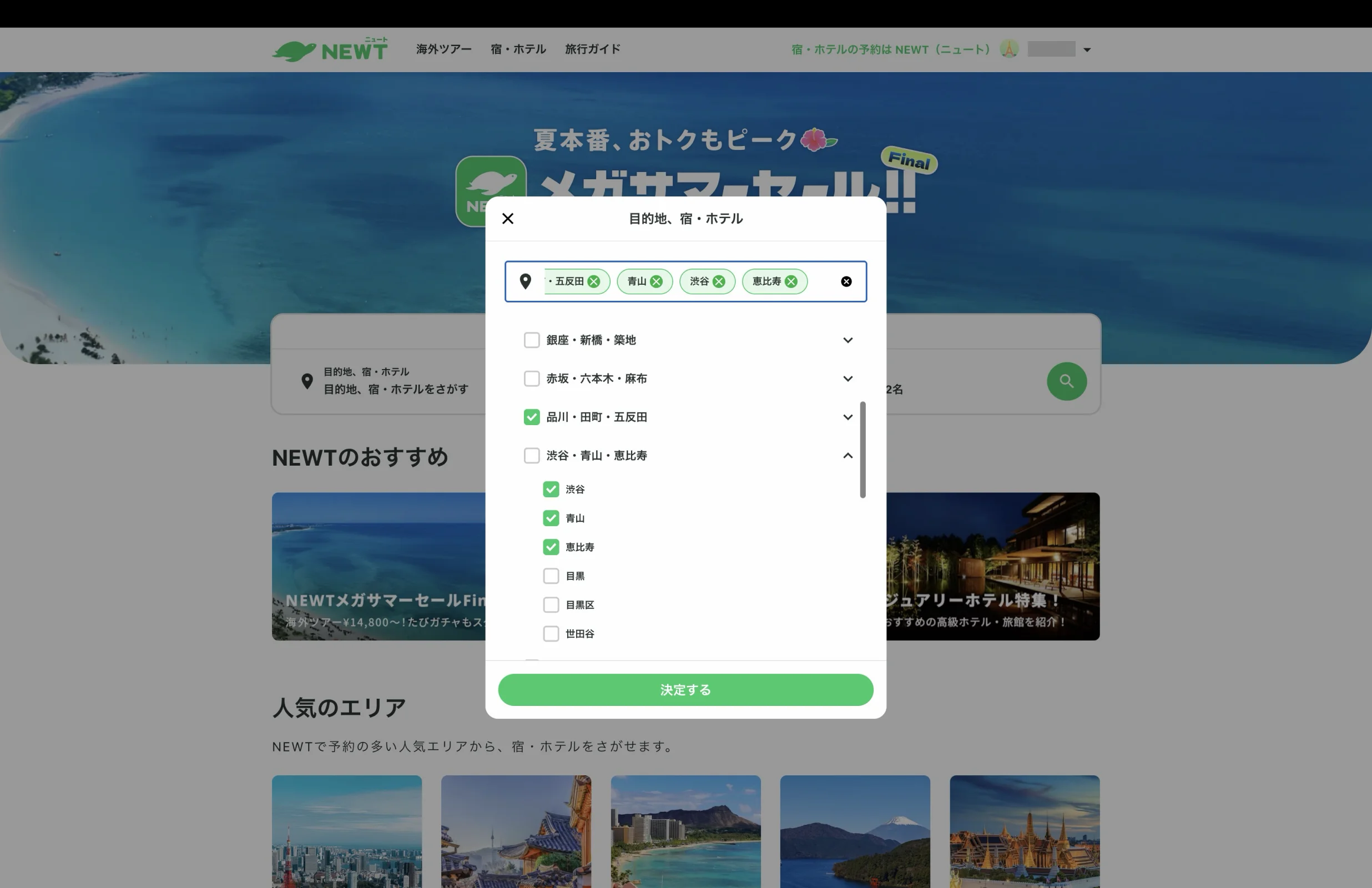Remove the 青山 chip

coord(656,281)
